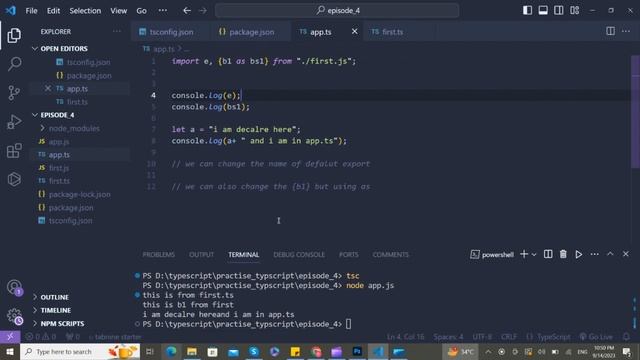This screenshot has height=360, width=640.
Task: Go forward with the navigation arrow
Action: click(203, 11)
